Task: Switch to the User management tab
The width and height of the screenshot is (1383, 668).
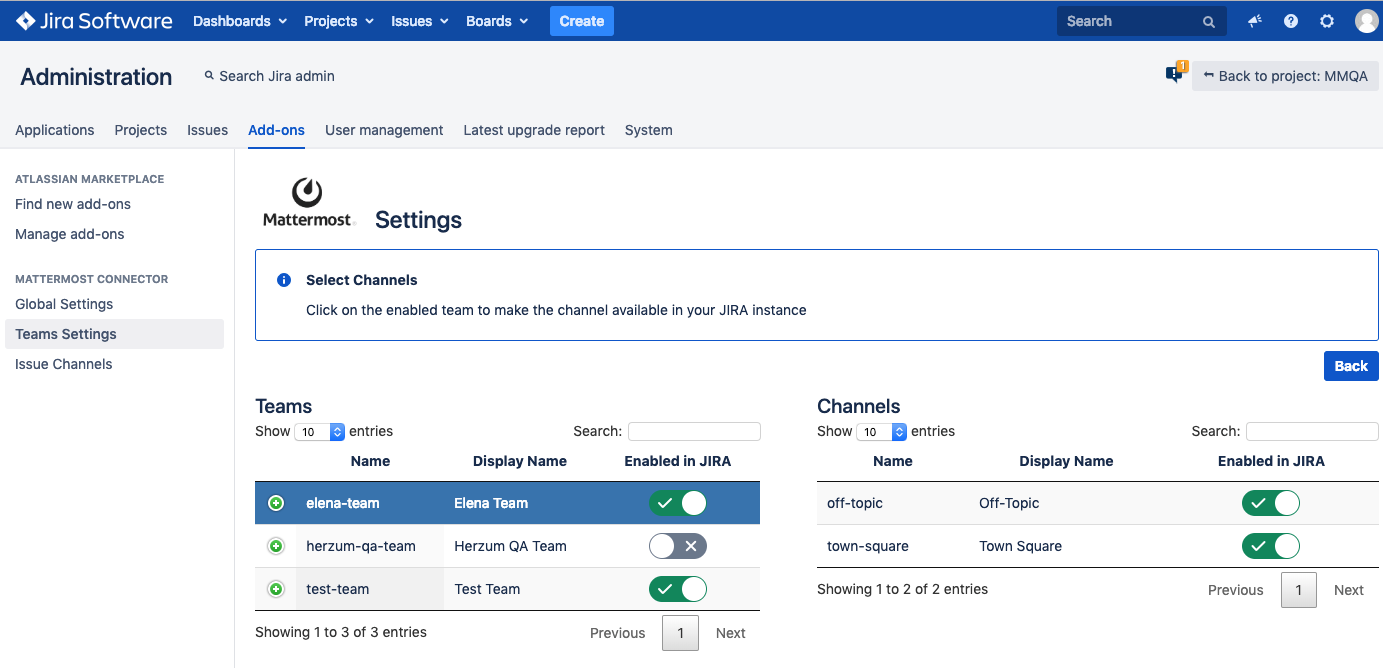Action: (384, 130)
